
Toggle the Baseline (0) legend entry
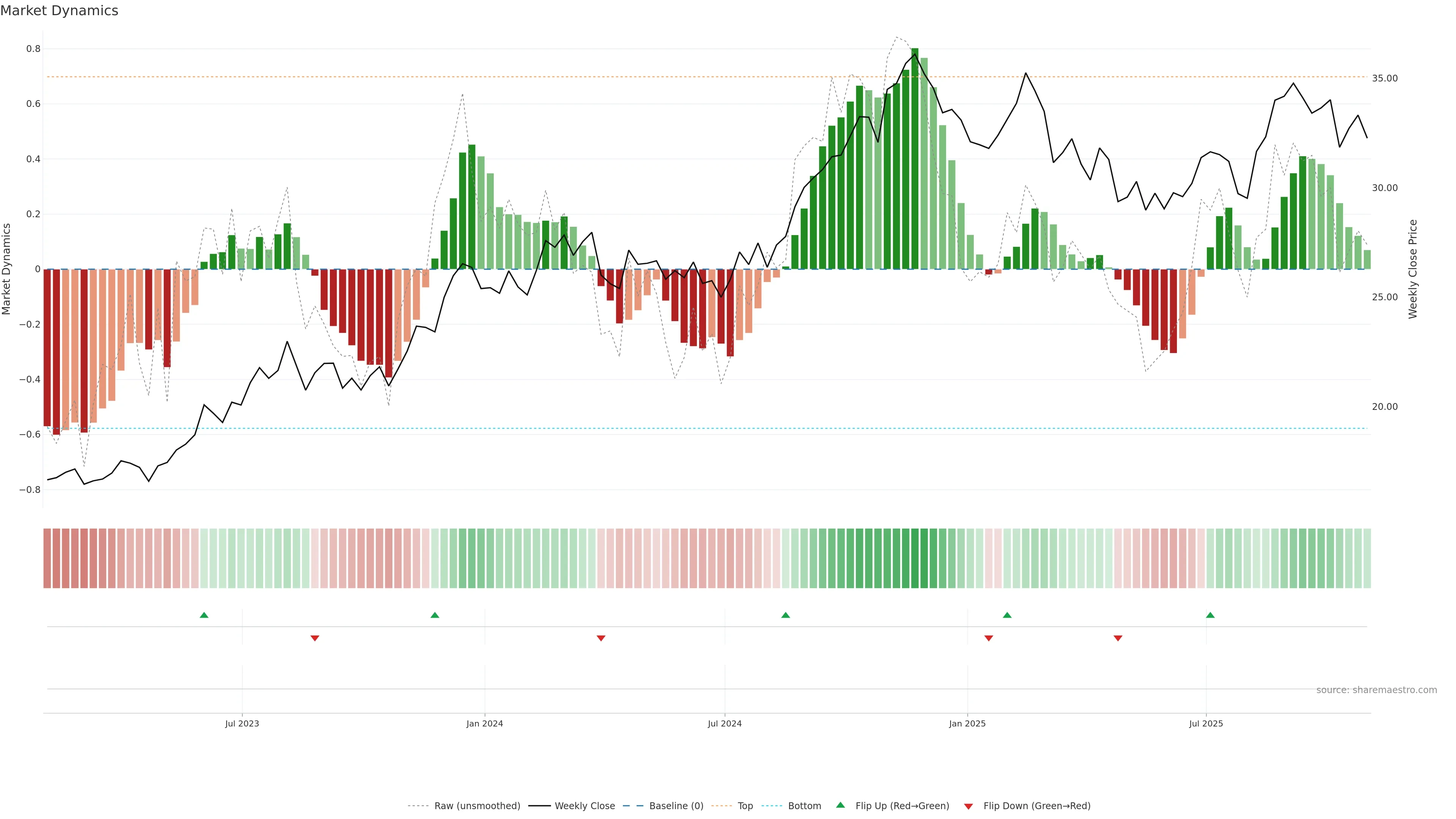pyautogui.click(x=676, y=806)
